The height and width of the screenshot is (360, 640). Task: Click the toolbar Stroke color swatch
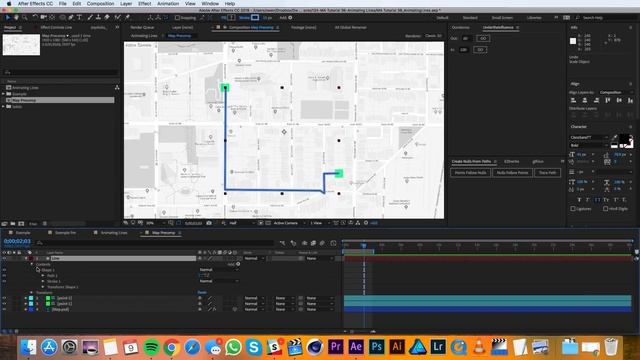pyautogui.click(x=255, y=18)
